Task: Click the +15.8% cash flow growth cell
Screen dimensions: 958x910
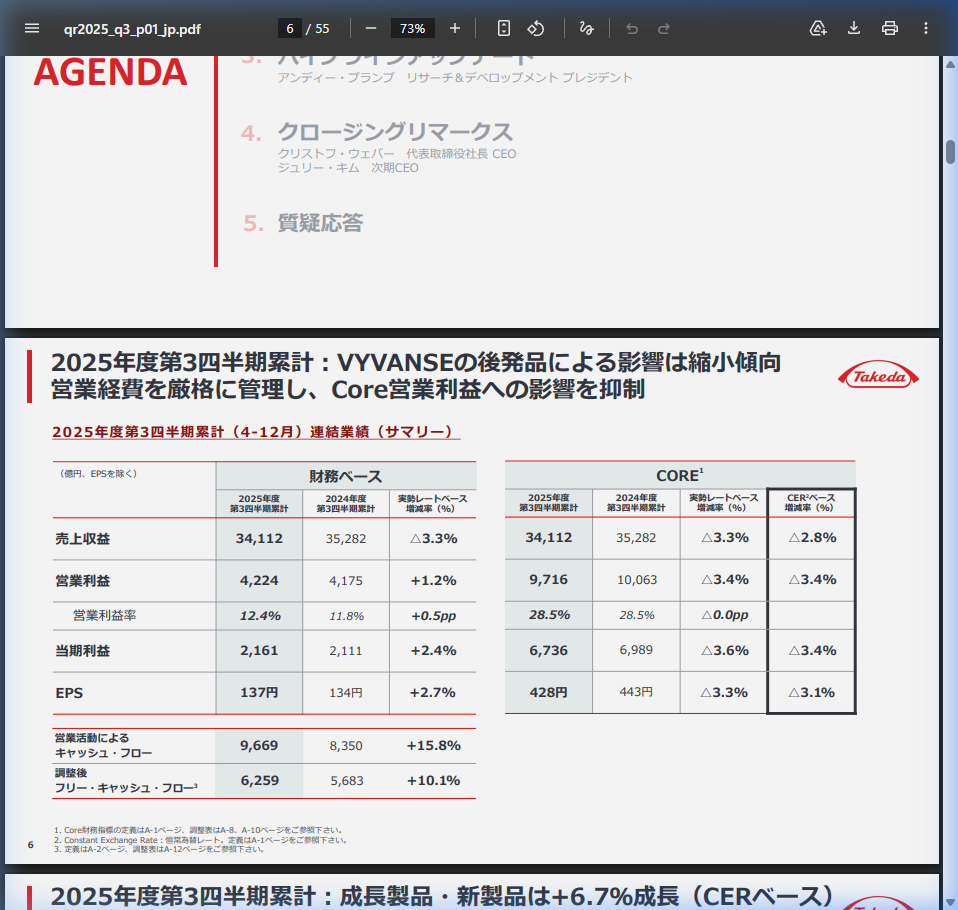Action: pyautogui.click(x=433, y=746)
